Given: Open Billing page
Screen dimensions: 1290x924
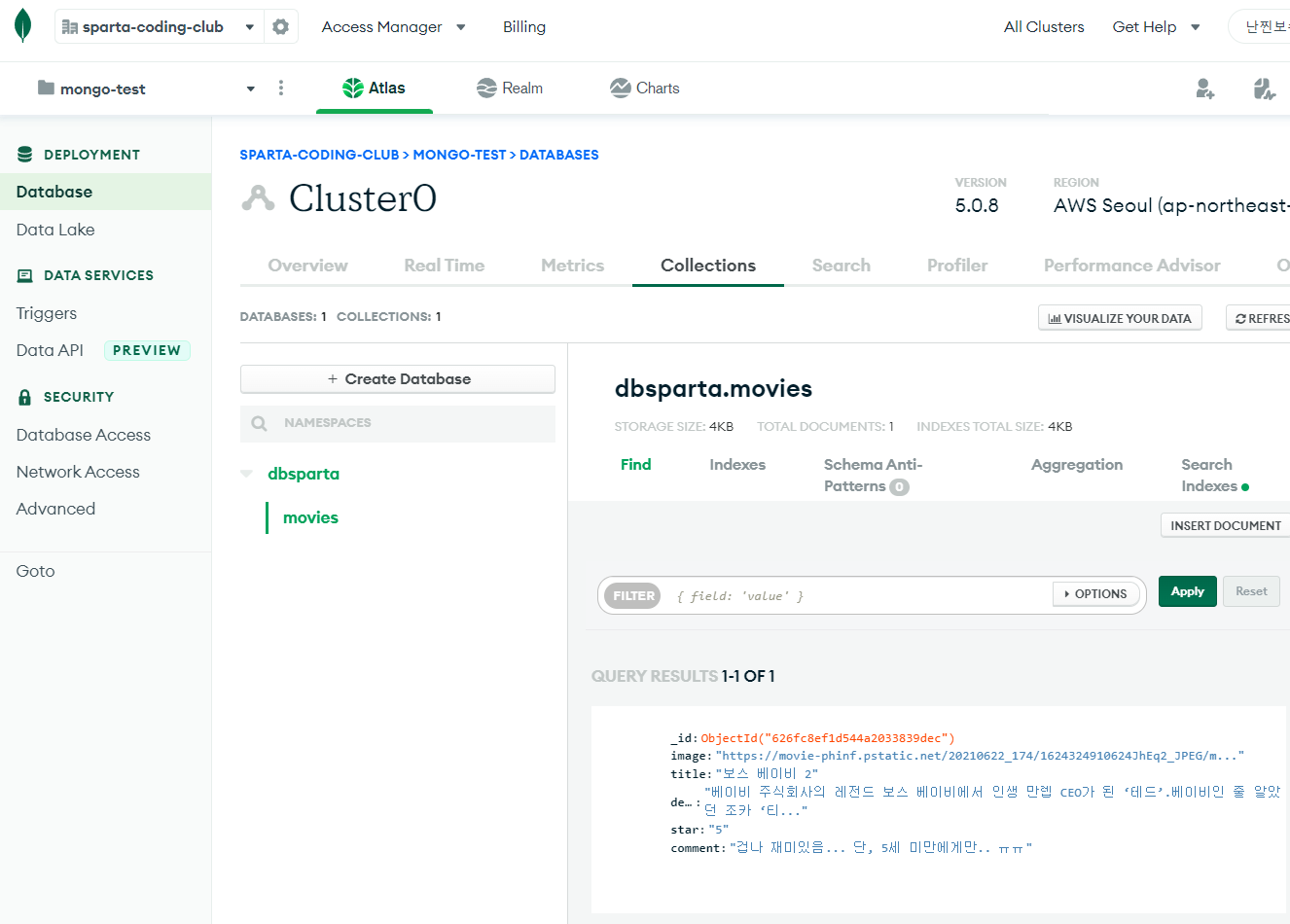Looking at the screenshot, I should click(x=524, y=27).
